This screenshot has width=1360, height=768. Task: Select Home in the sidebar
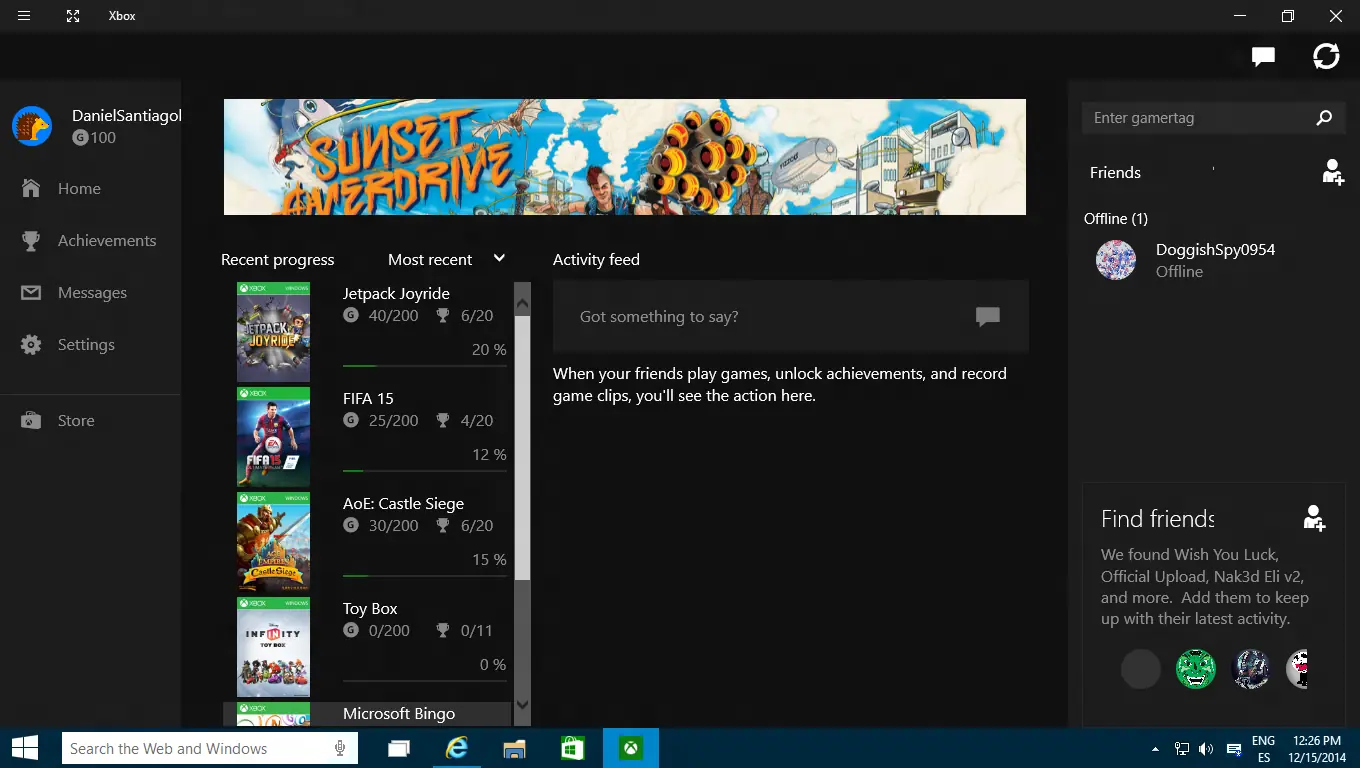[x=31, y=188]
